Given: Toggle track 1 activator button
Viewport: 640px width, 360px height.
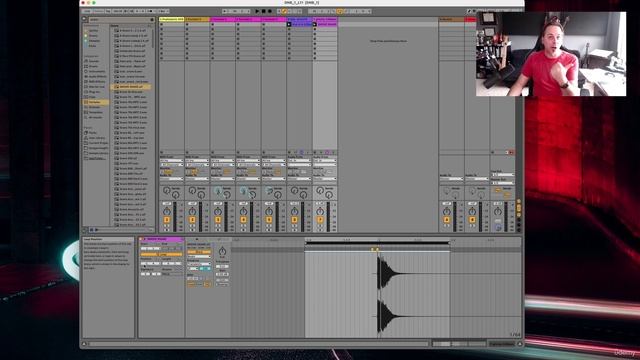Looking at the screenshot, I should pos(167,220).
